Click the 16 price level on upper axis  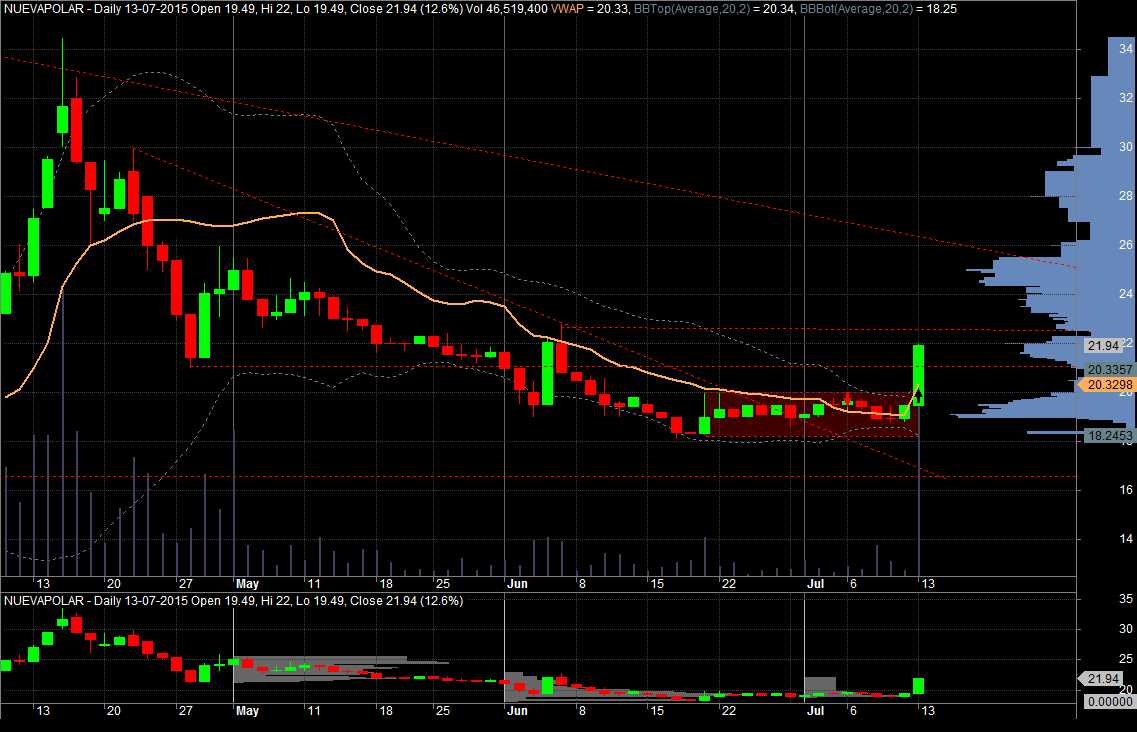1125,490
